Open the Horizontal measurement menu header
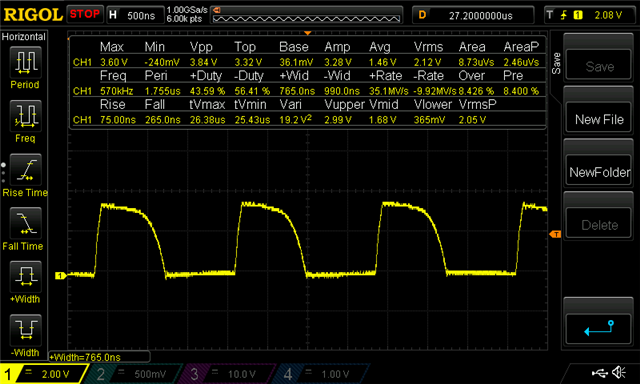 24,37
